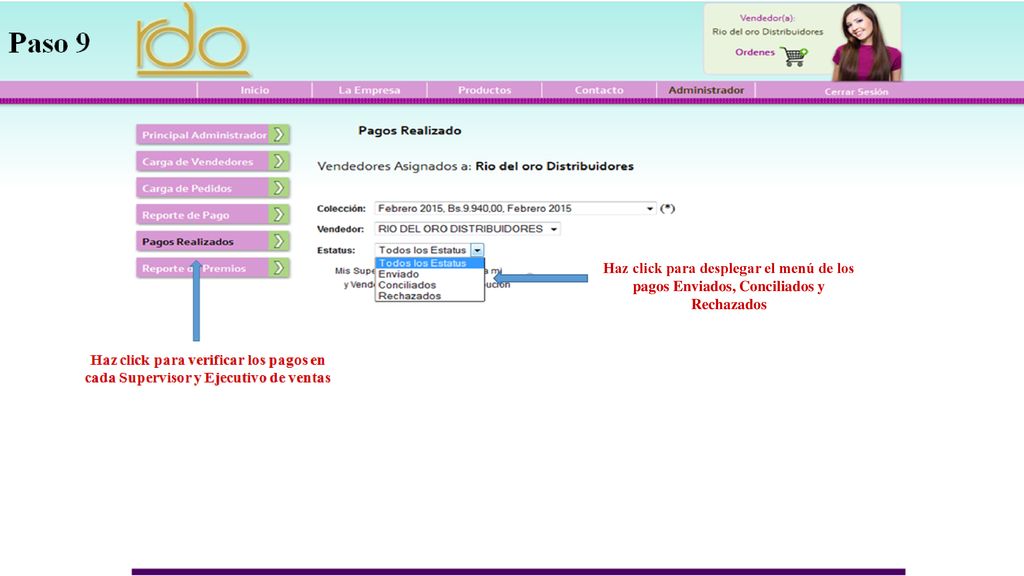Open Reporte de Premios sidebar button
Viewport: 1024px width, 576px height.
pos(213,268)
